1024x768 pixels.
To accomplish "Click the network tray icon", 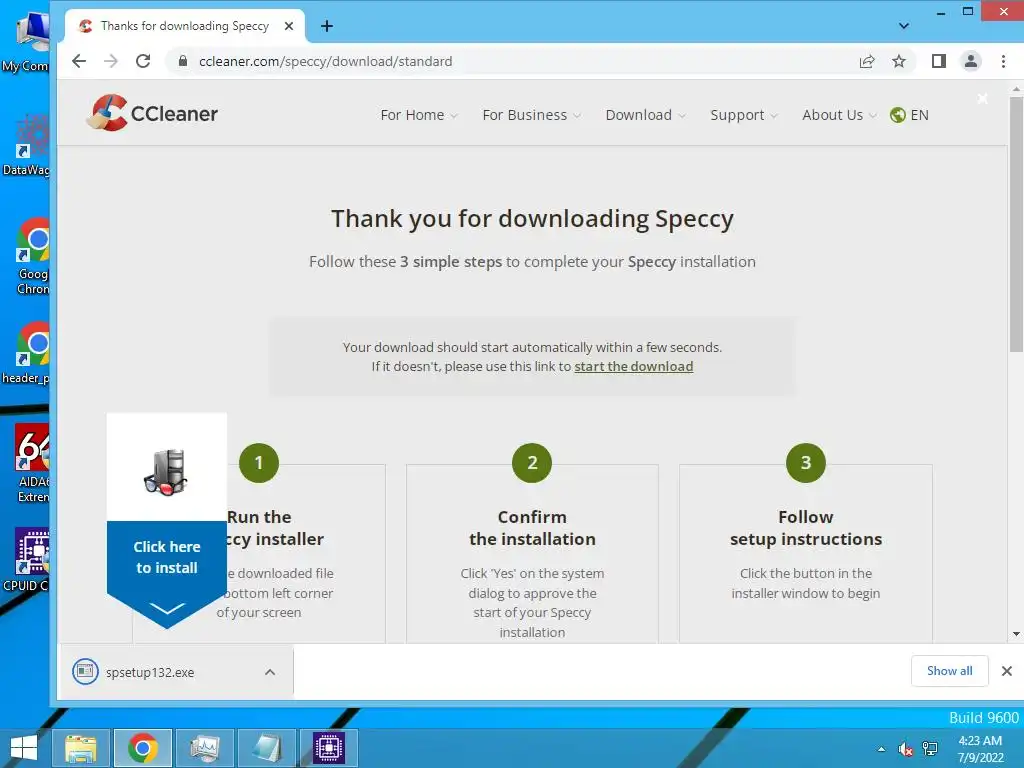I will (930, 749).
